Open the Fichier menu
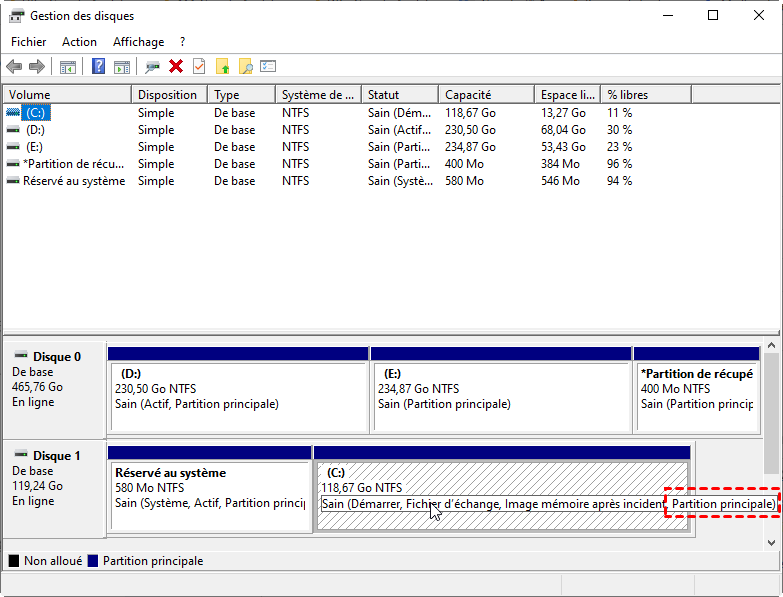783x597 pixels. coord(29,42)
